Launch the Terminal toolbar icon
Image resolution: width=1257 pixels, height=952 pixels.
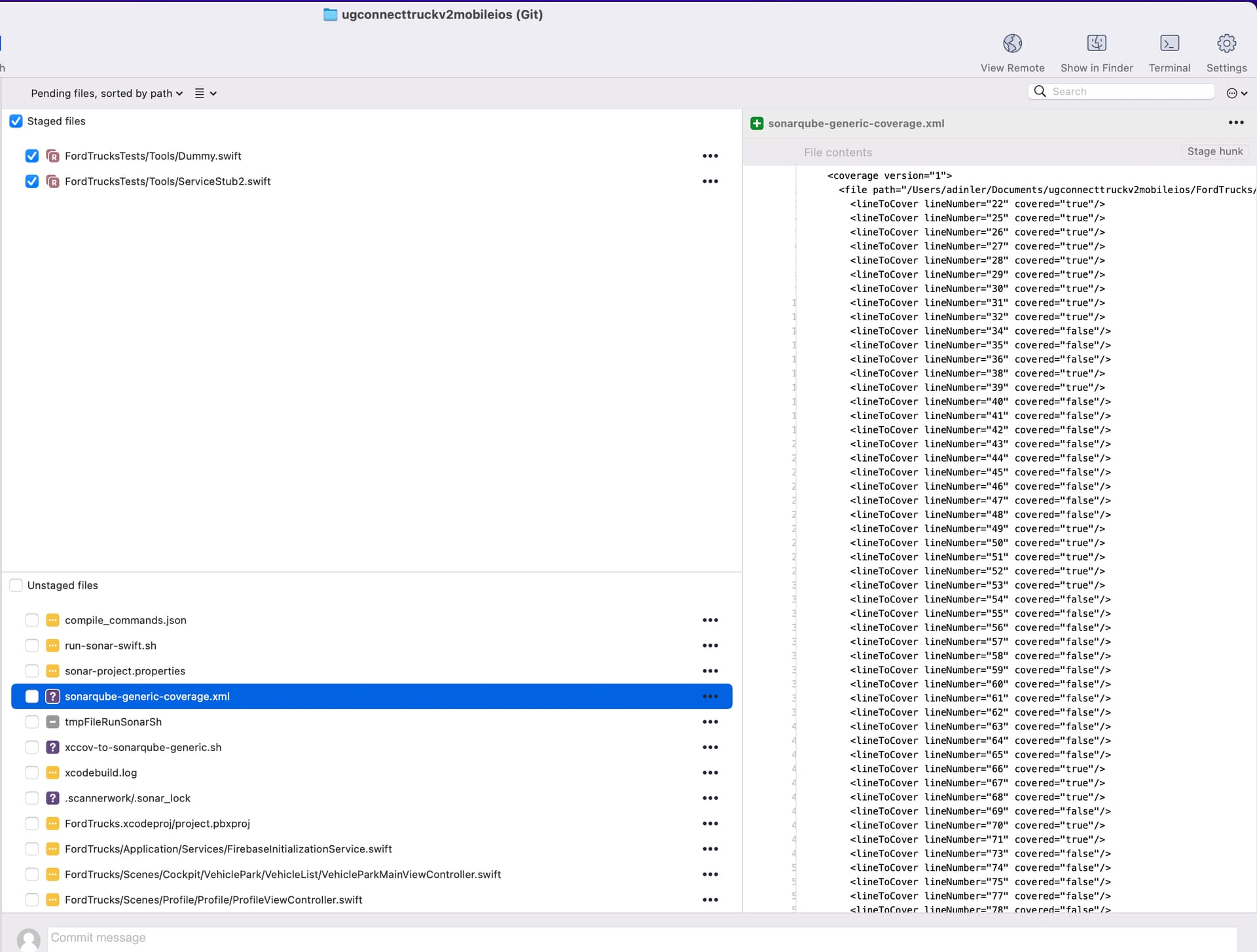tap(1169, 44)
